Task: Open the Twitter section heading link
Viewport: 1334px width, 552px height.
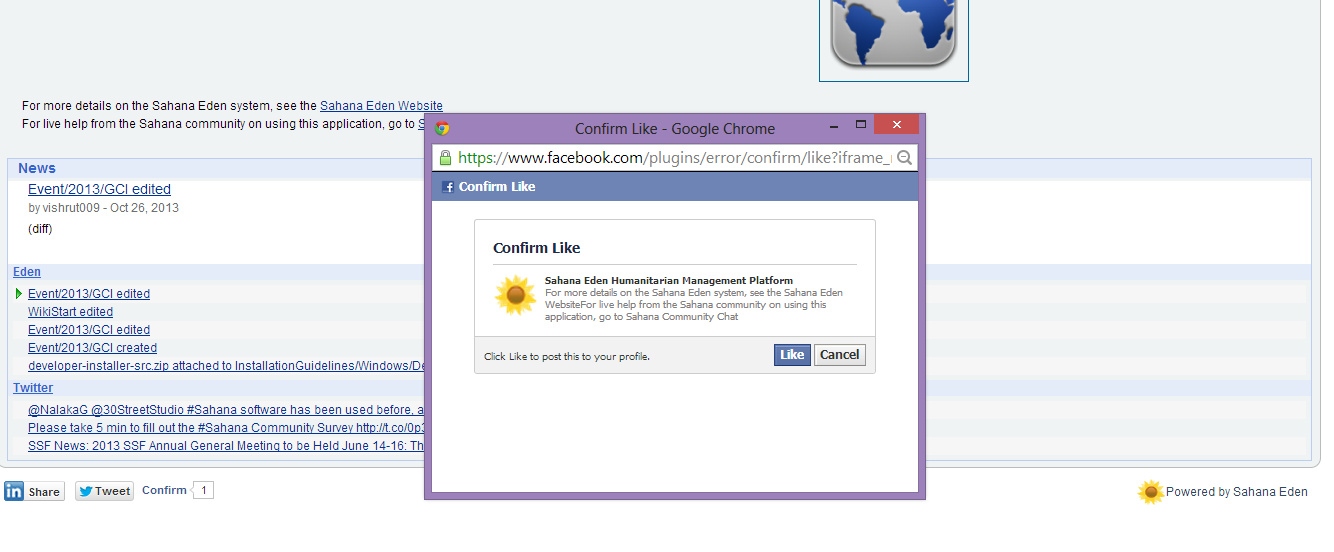Action: (x=33, y=388)
